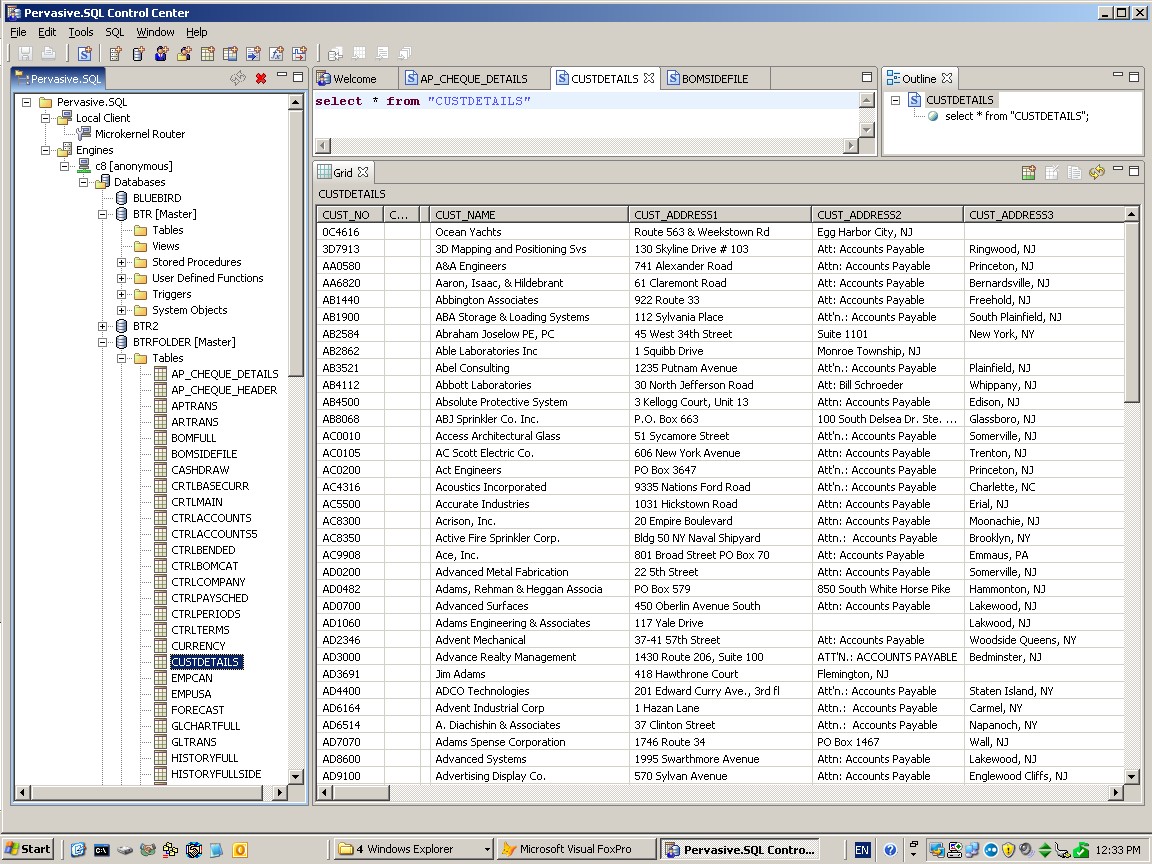The height and width of the screenshot is (864, 1152).
Task: Click the New View toolbar icon
Action: click(230, 53)
